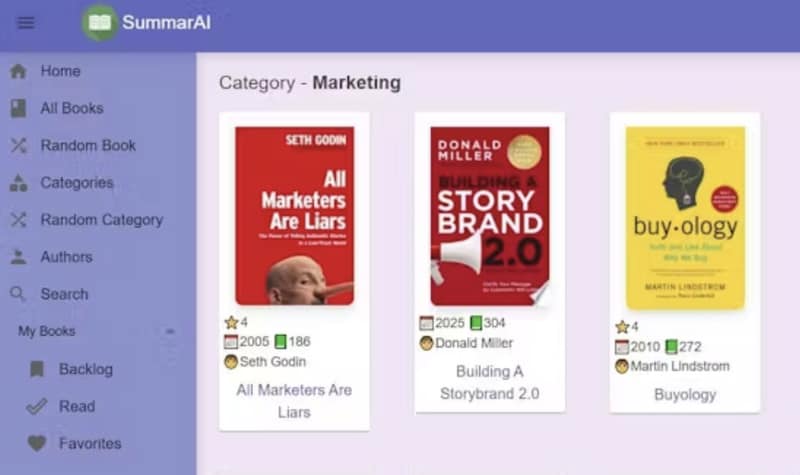The image size is (800, 475).
Task: Open All Books via its book icon
Action: coord(18,108)
